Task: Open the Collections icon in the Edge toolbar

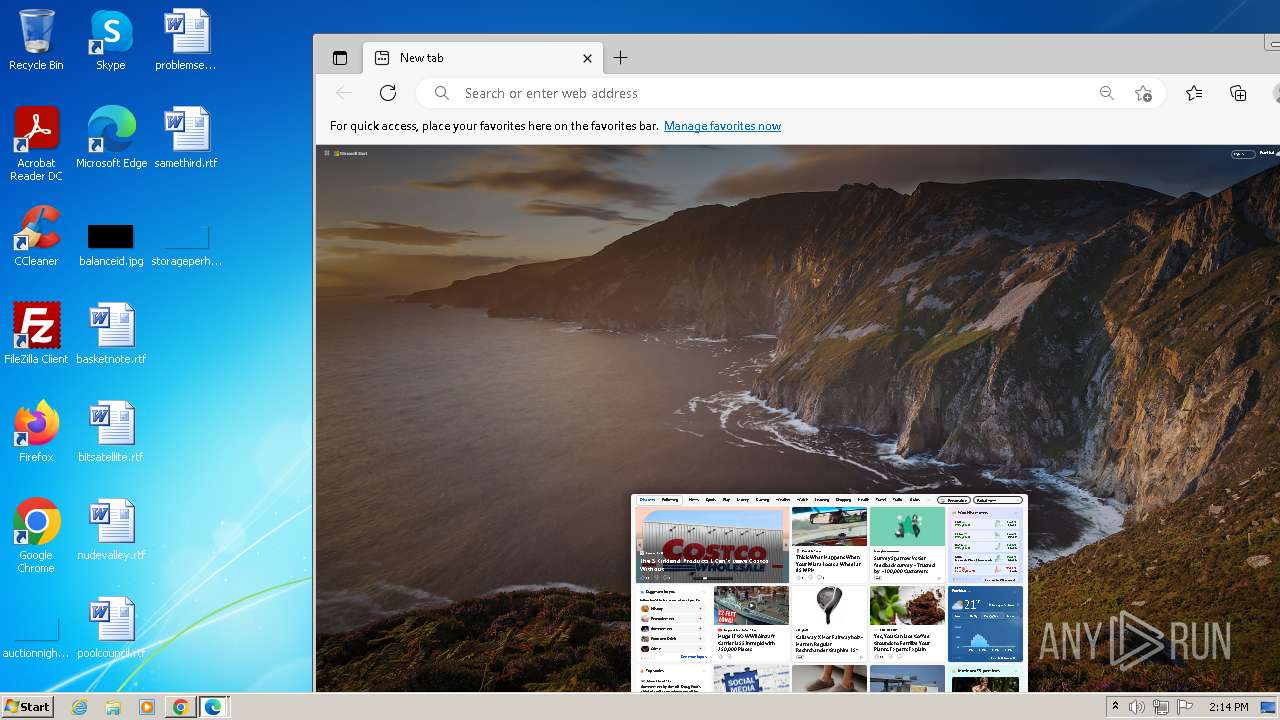Action: coord(1238,93)
